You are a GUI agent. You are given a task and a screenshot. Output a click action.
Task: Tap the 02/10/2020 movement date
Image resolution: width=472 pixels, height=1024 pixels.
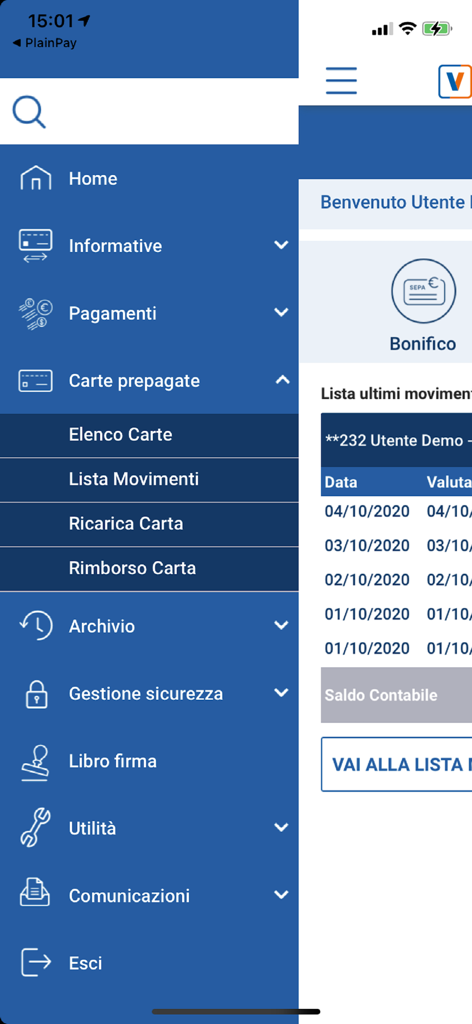367,579
